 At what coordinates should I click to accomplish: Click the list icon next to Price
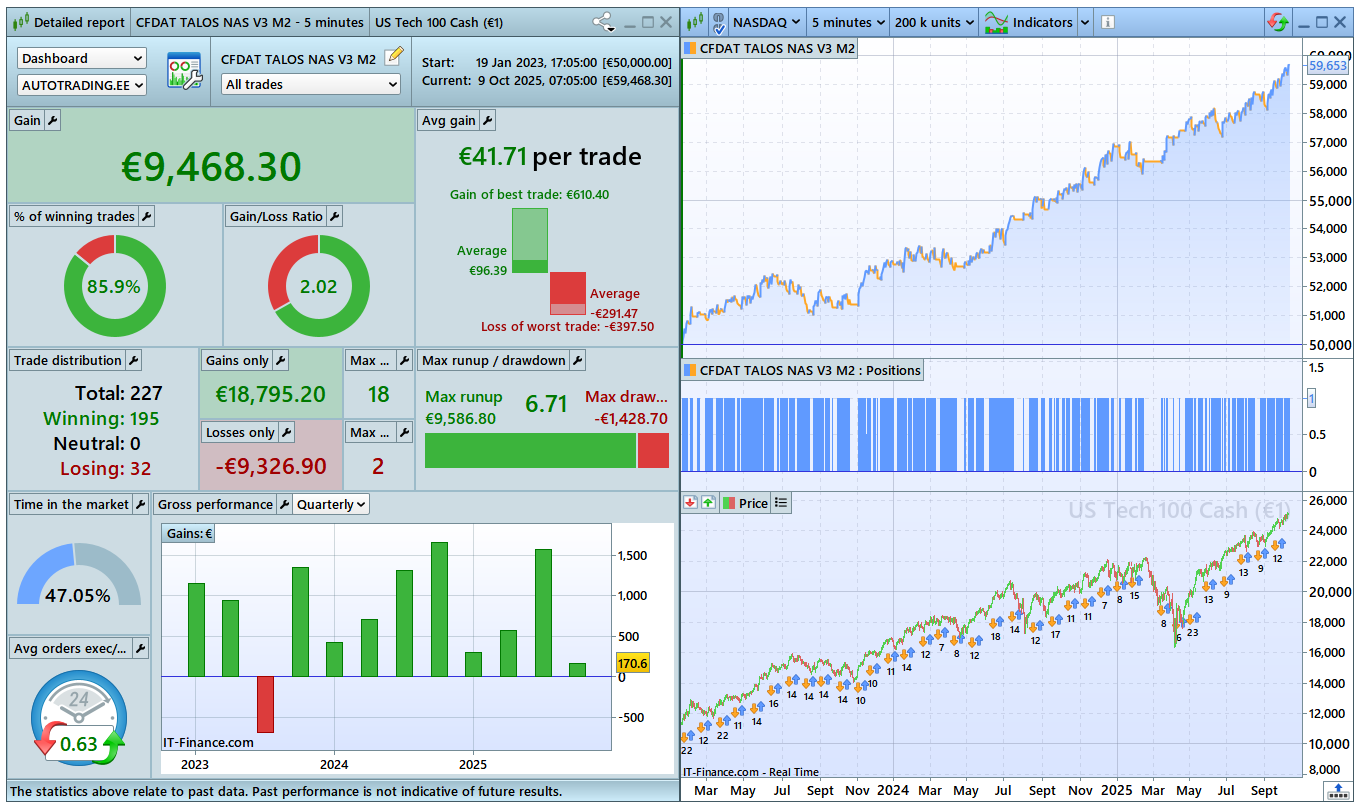pos(782,503)
